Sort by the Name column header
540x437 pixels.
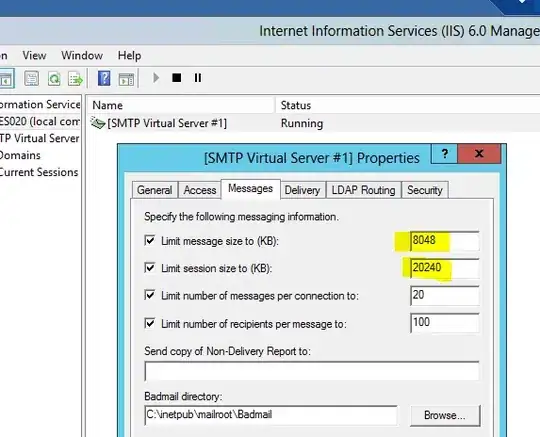[181, 105]
